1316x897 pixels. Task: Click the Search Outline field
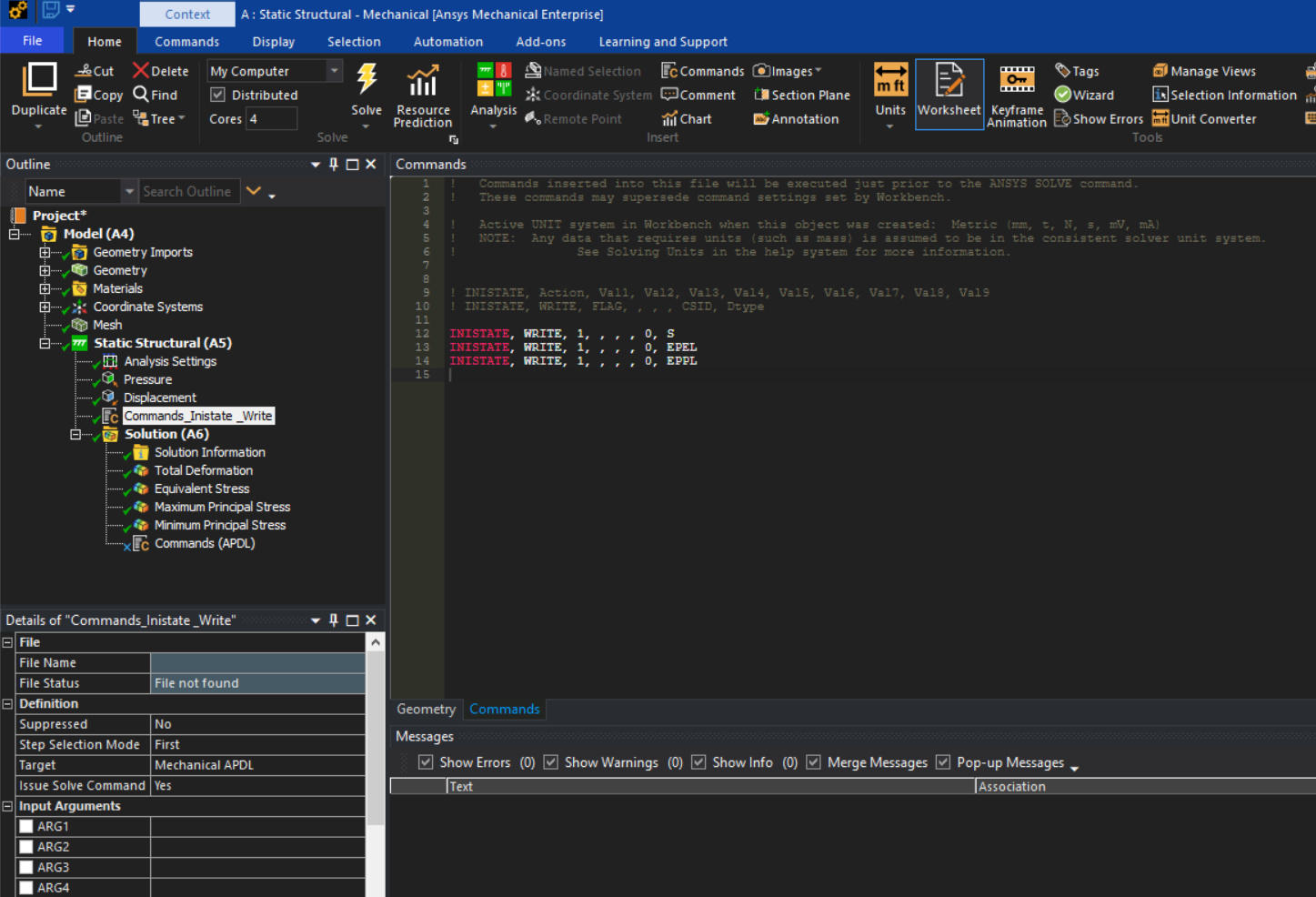click(189, 191)
